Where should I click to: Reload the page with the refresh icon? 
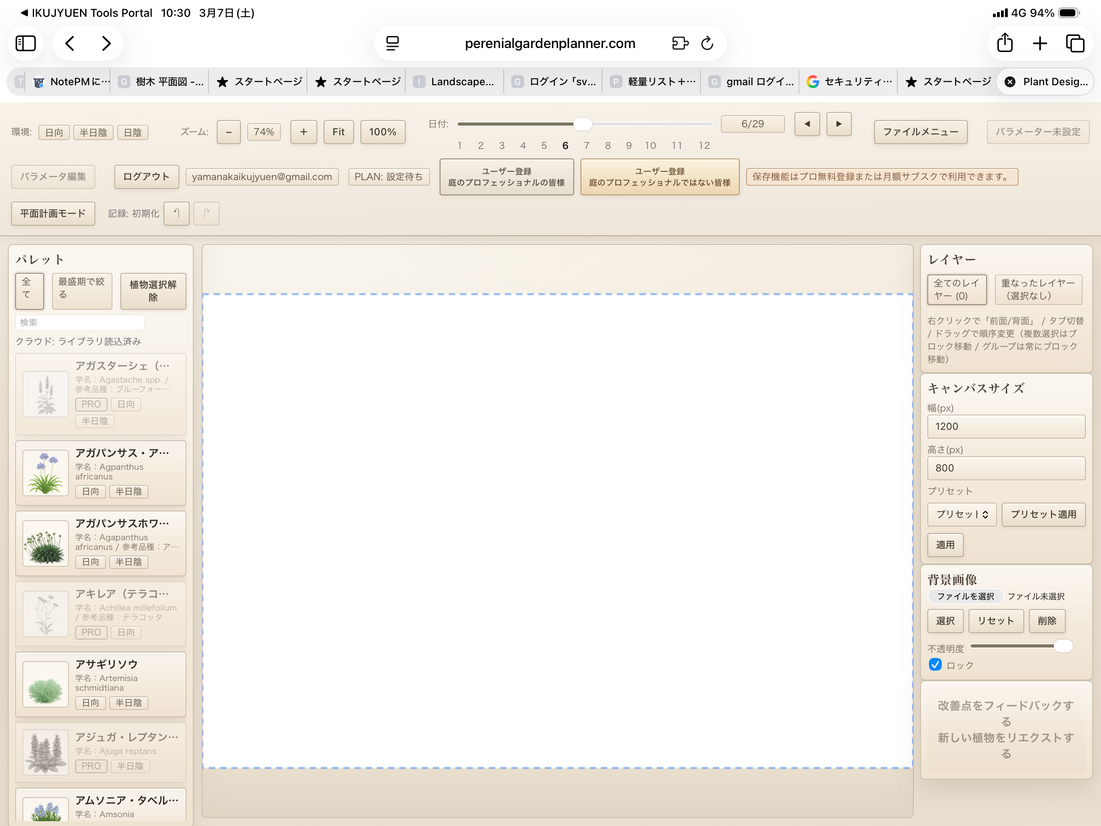707,43
